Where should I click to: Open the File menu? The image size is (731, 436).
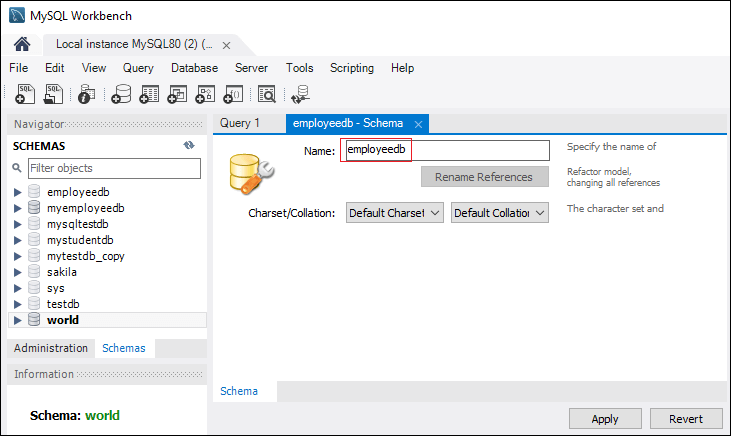[19, 68]
